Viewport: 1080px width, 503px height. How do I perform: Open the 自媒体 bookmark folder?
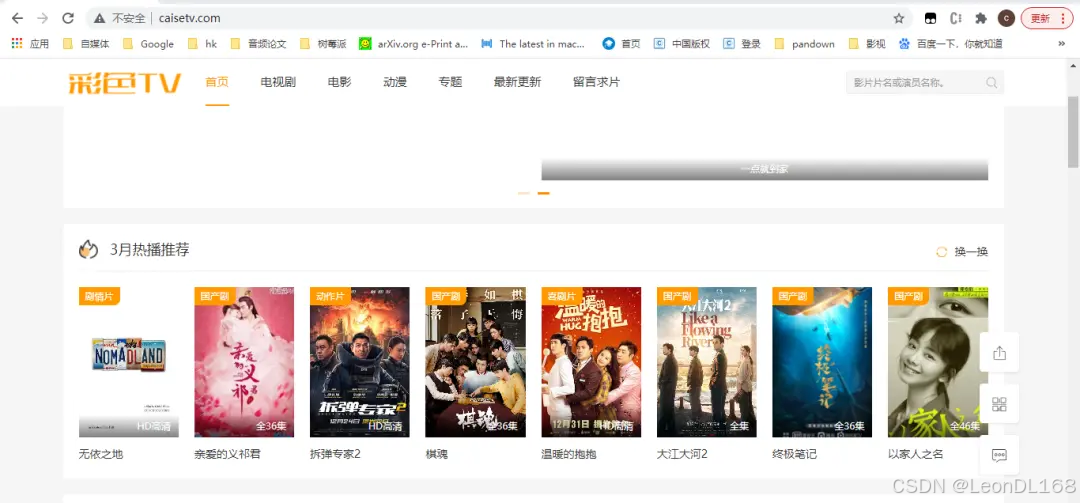(86, 43)
